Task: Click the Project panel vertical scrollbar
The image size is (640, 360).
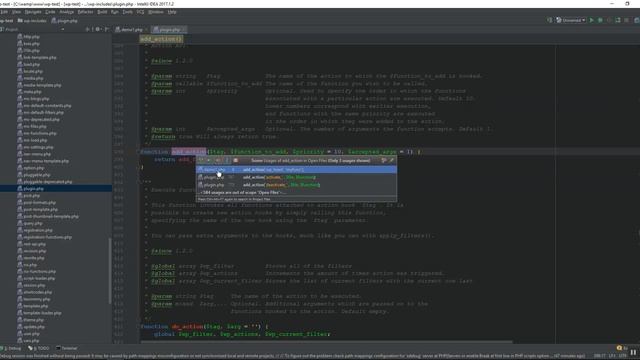Action: (110, 271)
